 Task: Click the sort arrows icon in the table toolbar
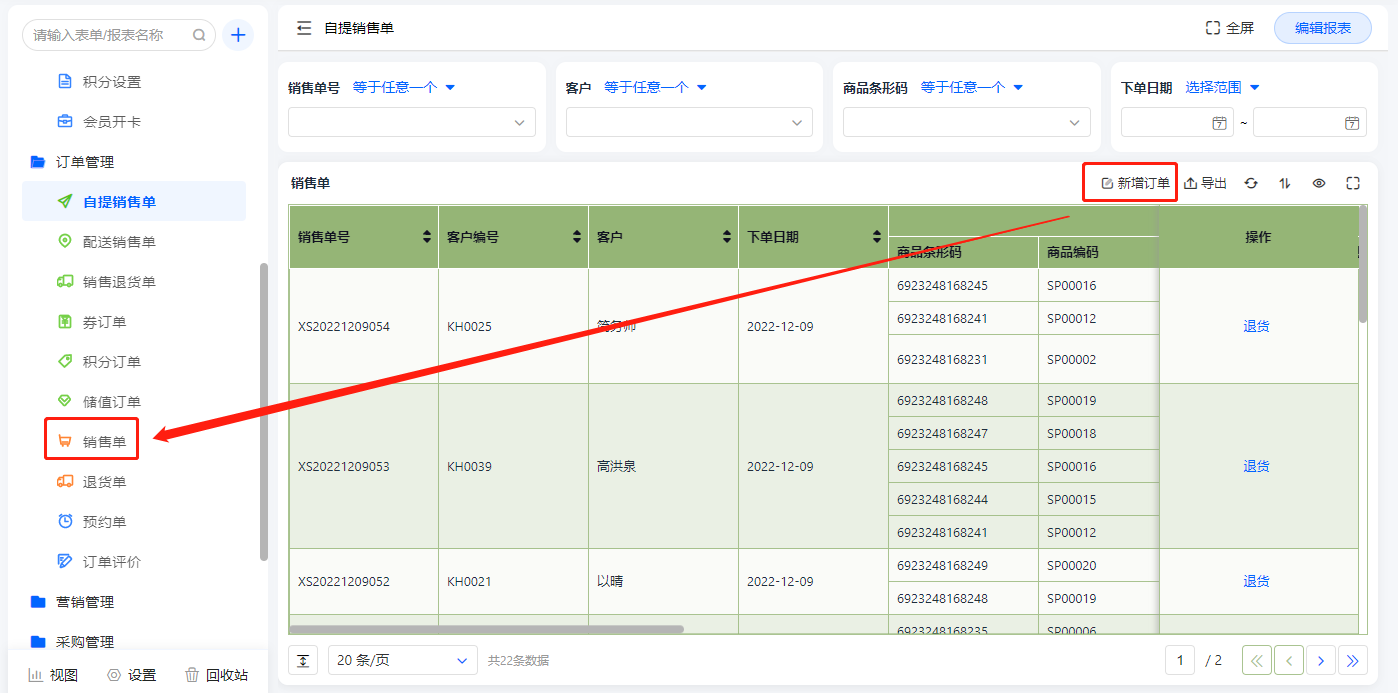pyautogui.click(x=1285, y=183)
